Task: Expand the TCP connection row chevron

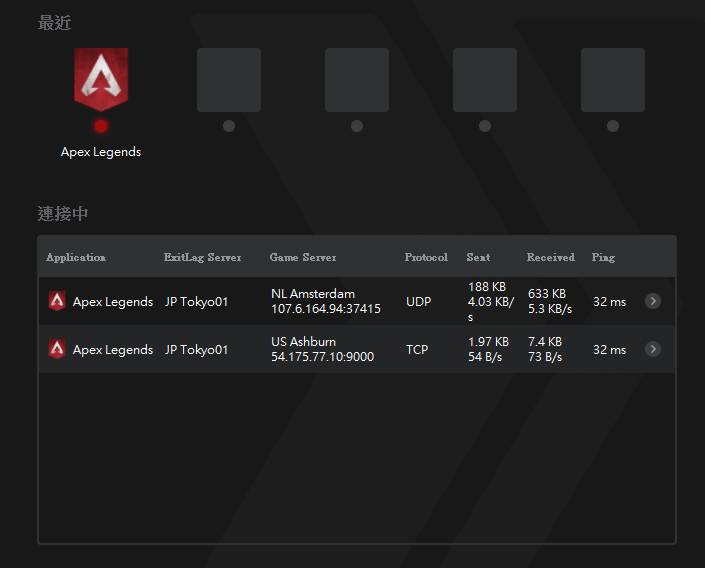Action: coord(653,349)
